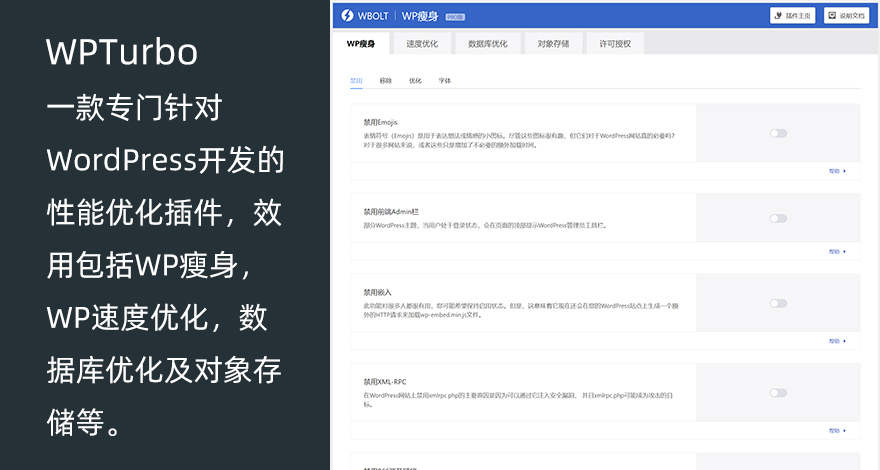Select the 优化 sub-tab
Screen dimensions: 880x470
415,81
